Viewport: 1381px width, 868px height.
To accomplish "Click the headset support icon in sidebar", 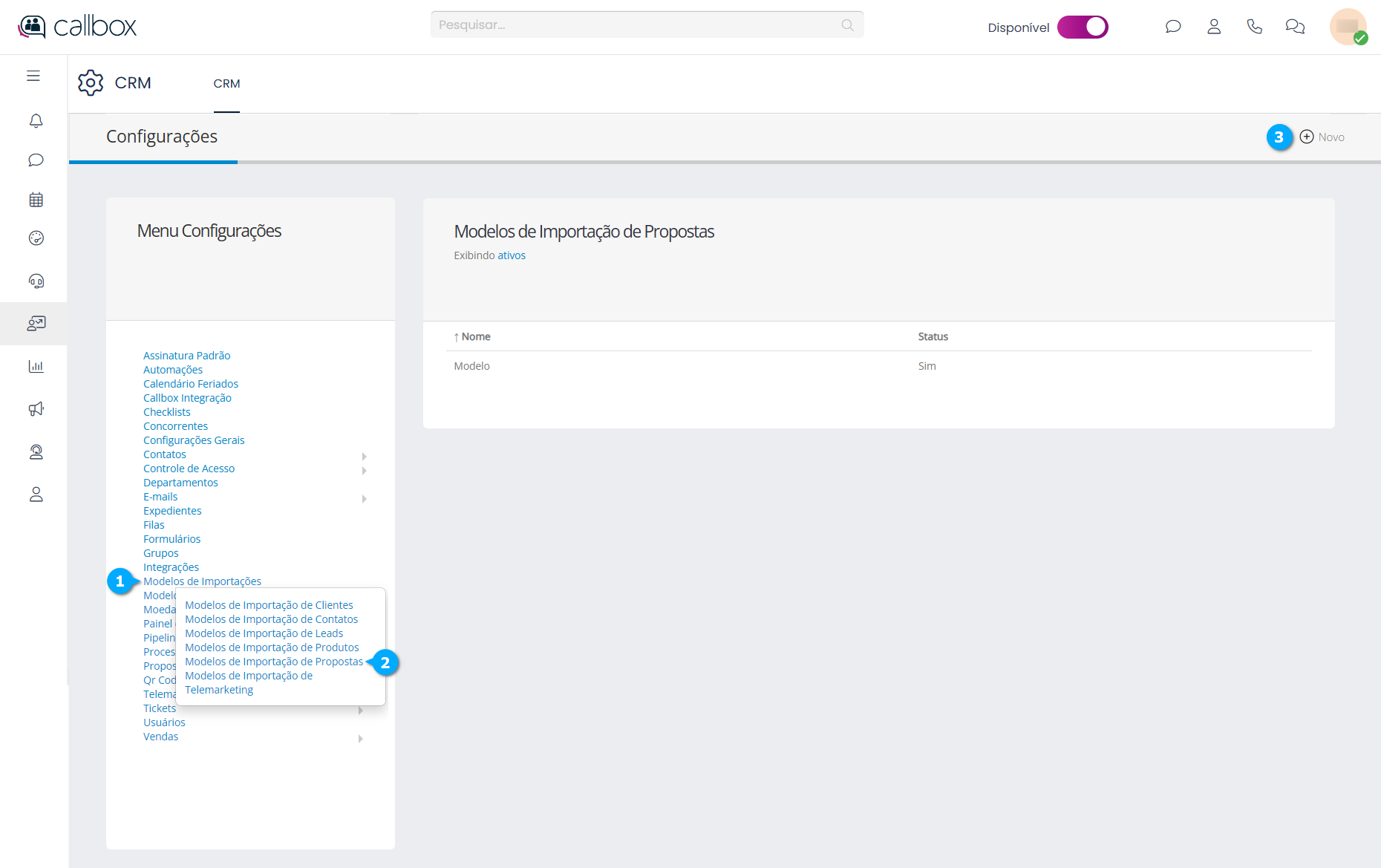I will click(36, 281).
